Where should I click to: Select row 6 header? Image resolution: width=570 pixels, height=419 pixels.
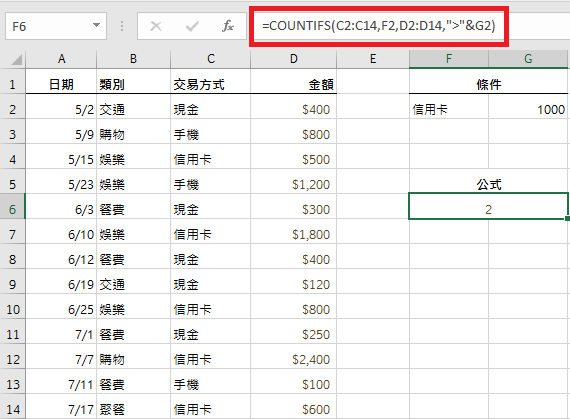point(13,210)
